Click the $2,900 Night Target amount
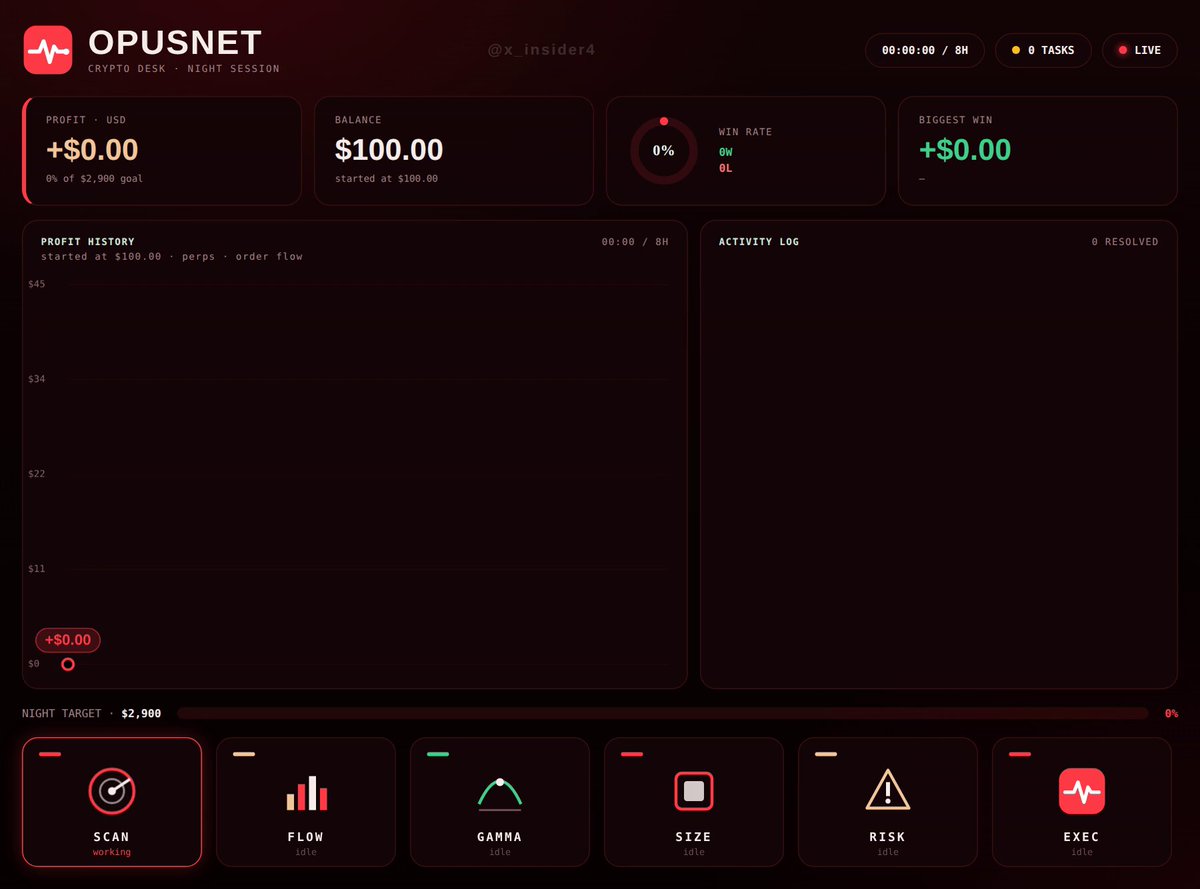The height and width of the screenshot is (889, 1200). pyautogui.click(x=141, y=714)
